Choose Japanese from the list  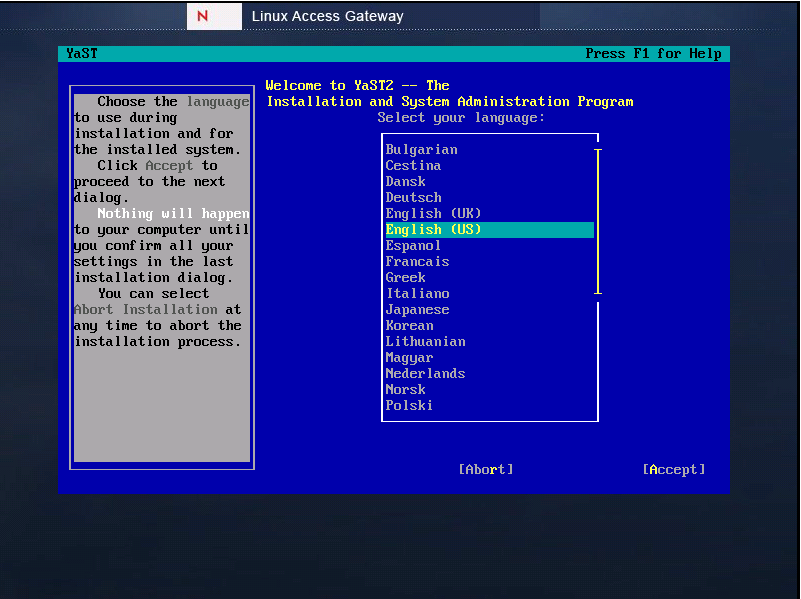(489, 309)
